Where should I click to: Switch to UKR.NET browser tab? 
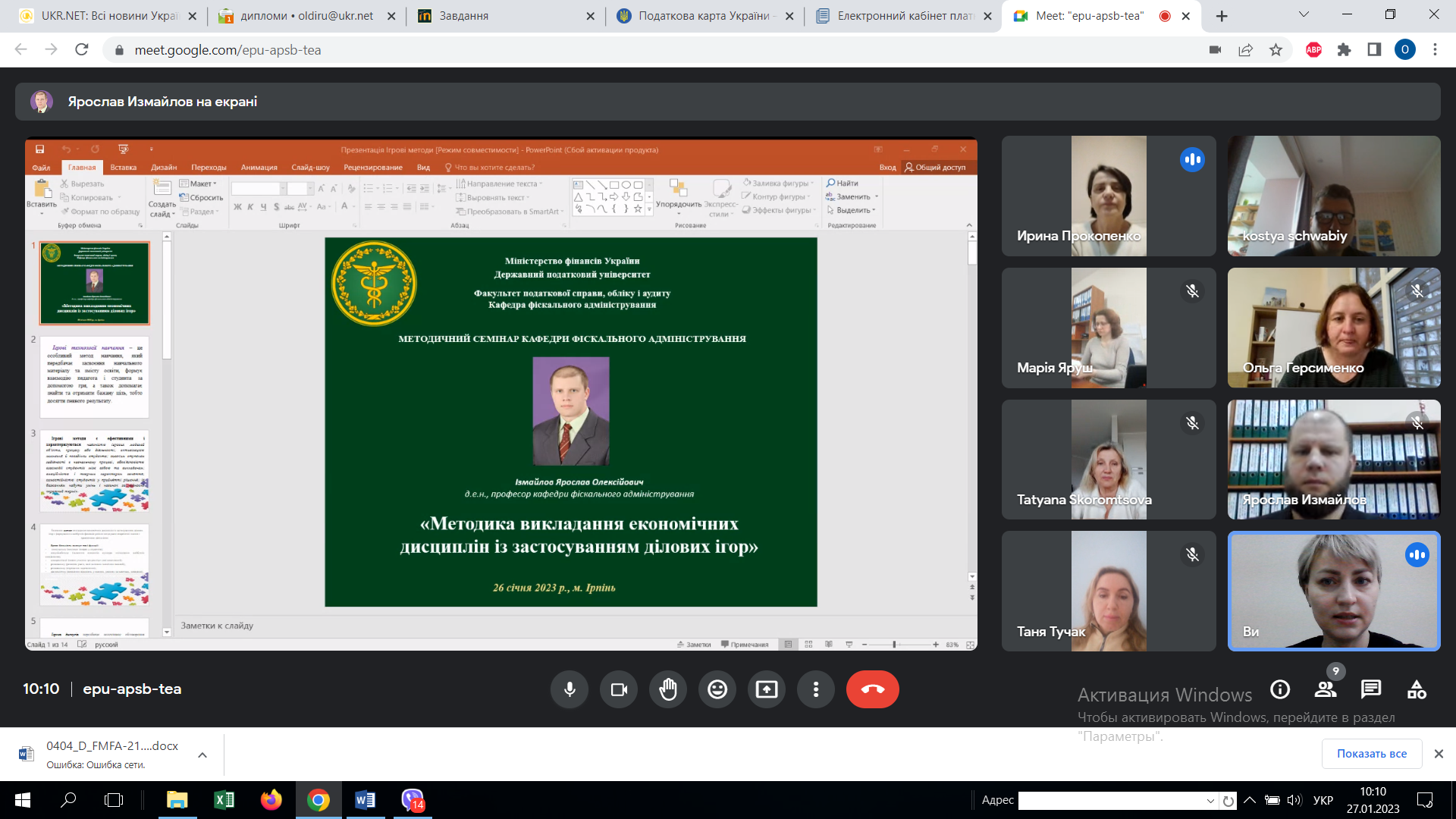click(x=110, y=16)
